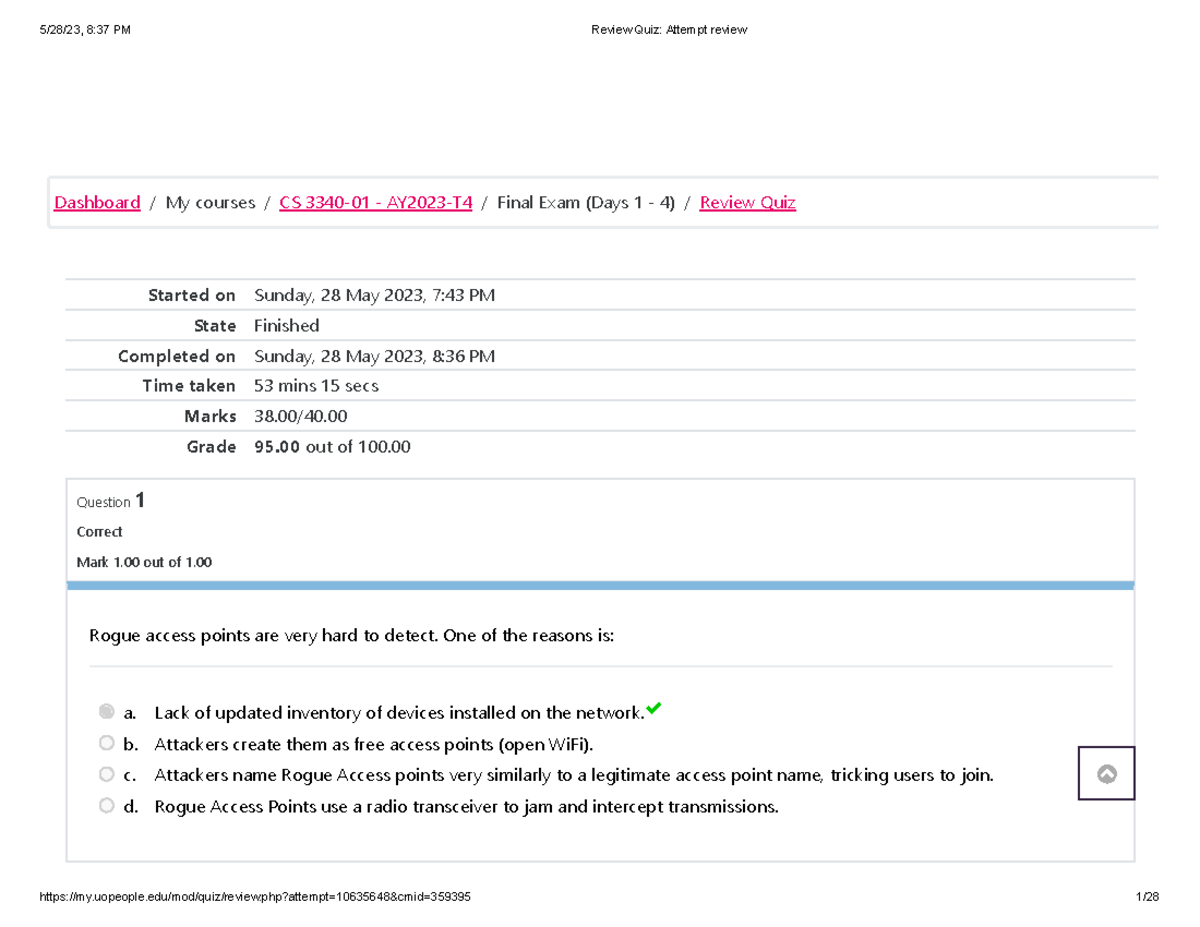Open the Dashboard link
This screenshot has height=927, width=1200.
click(x=96, y=202)
